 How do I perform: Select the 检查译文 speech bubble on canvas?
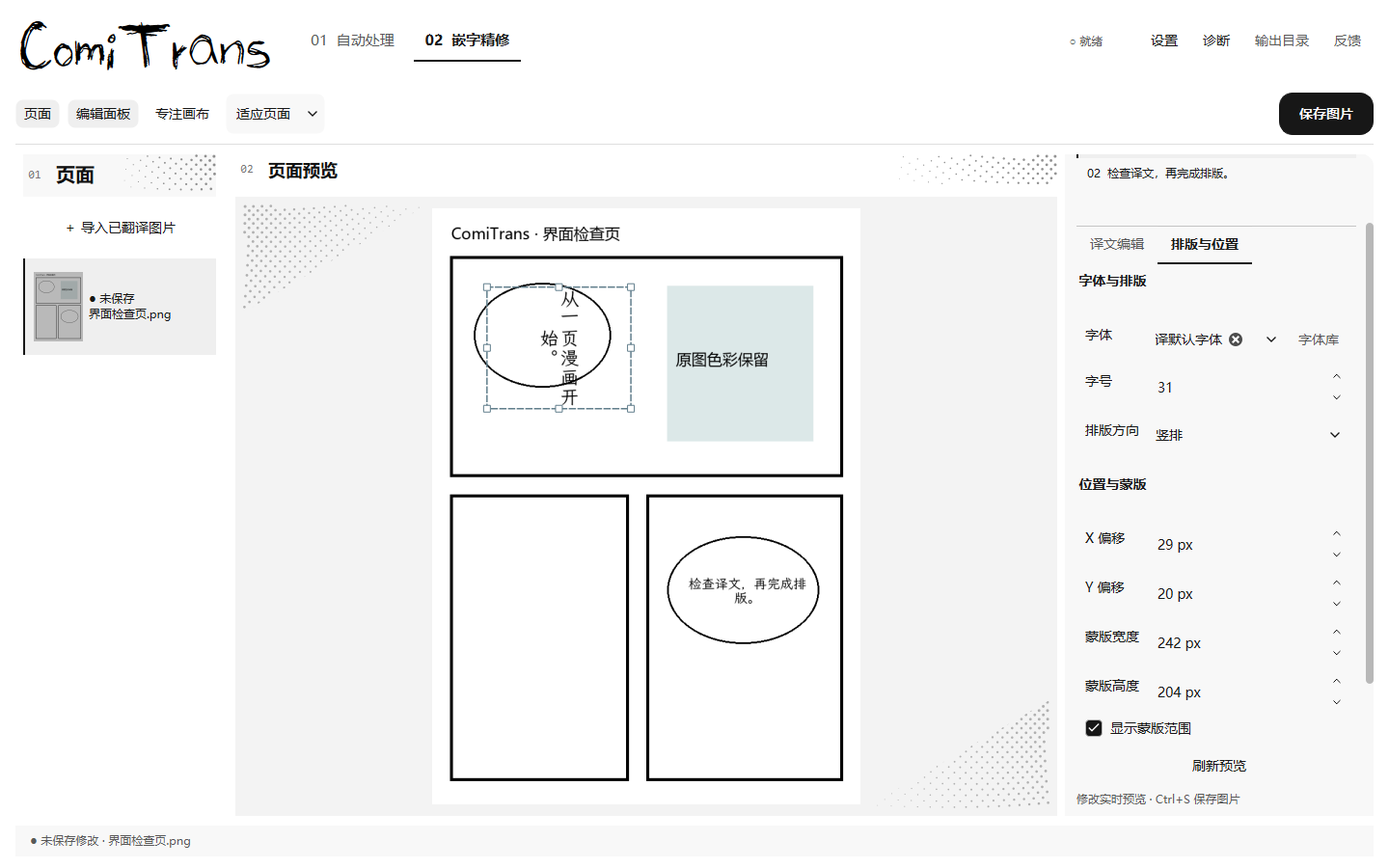point(744,590)
